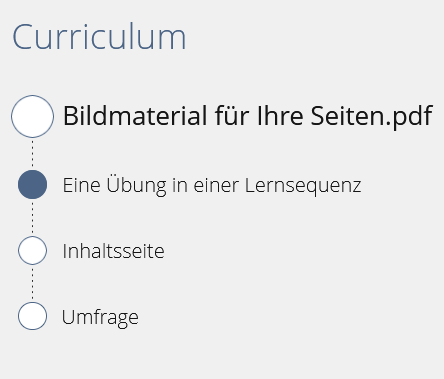Mark the Inhaltsseite step via its circle
Screen dimensions: 444x379
[x=32, y=250]
